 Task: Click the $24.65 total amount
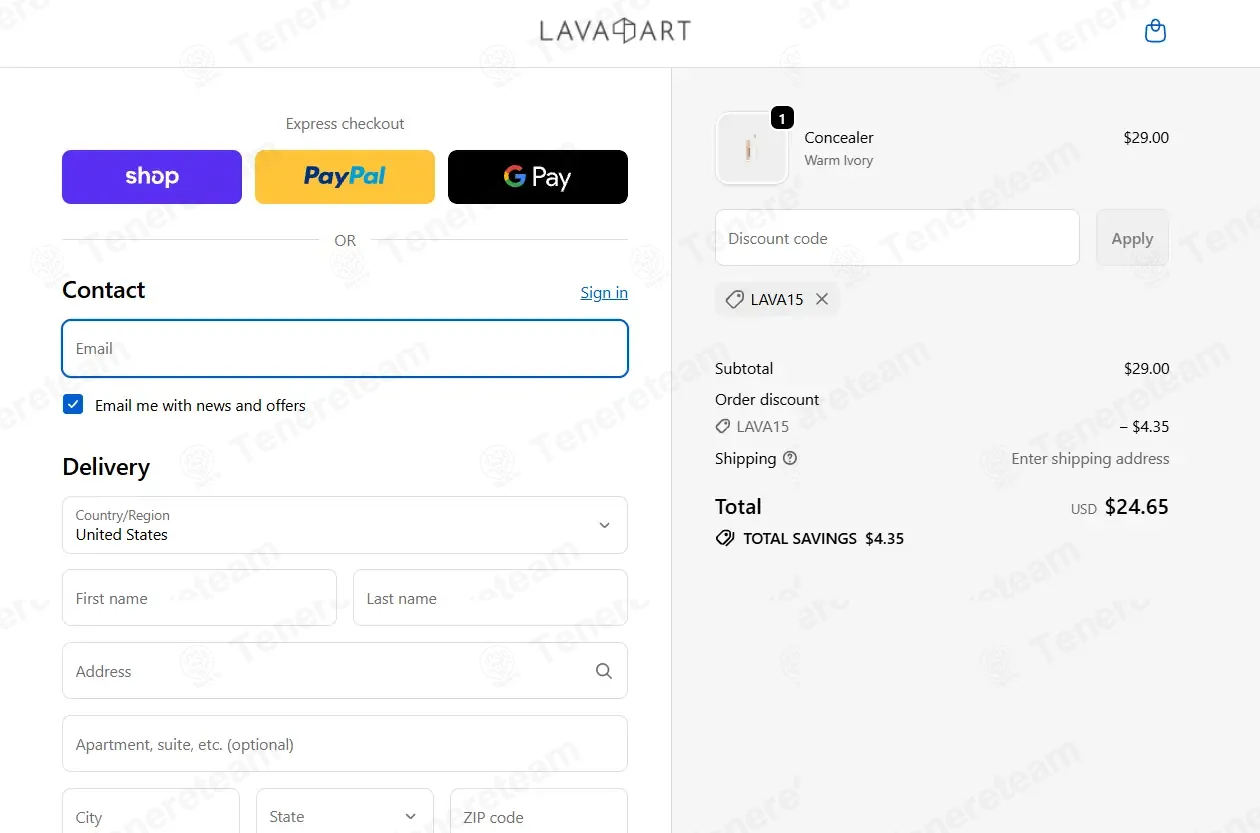tap(1137, 507)
